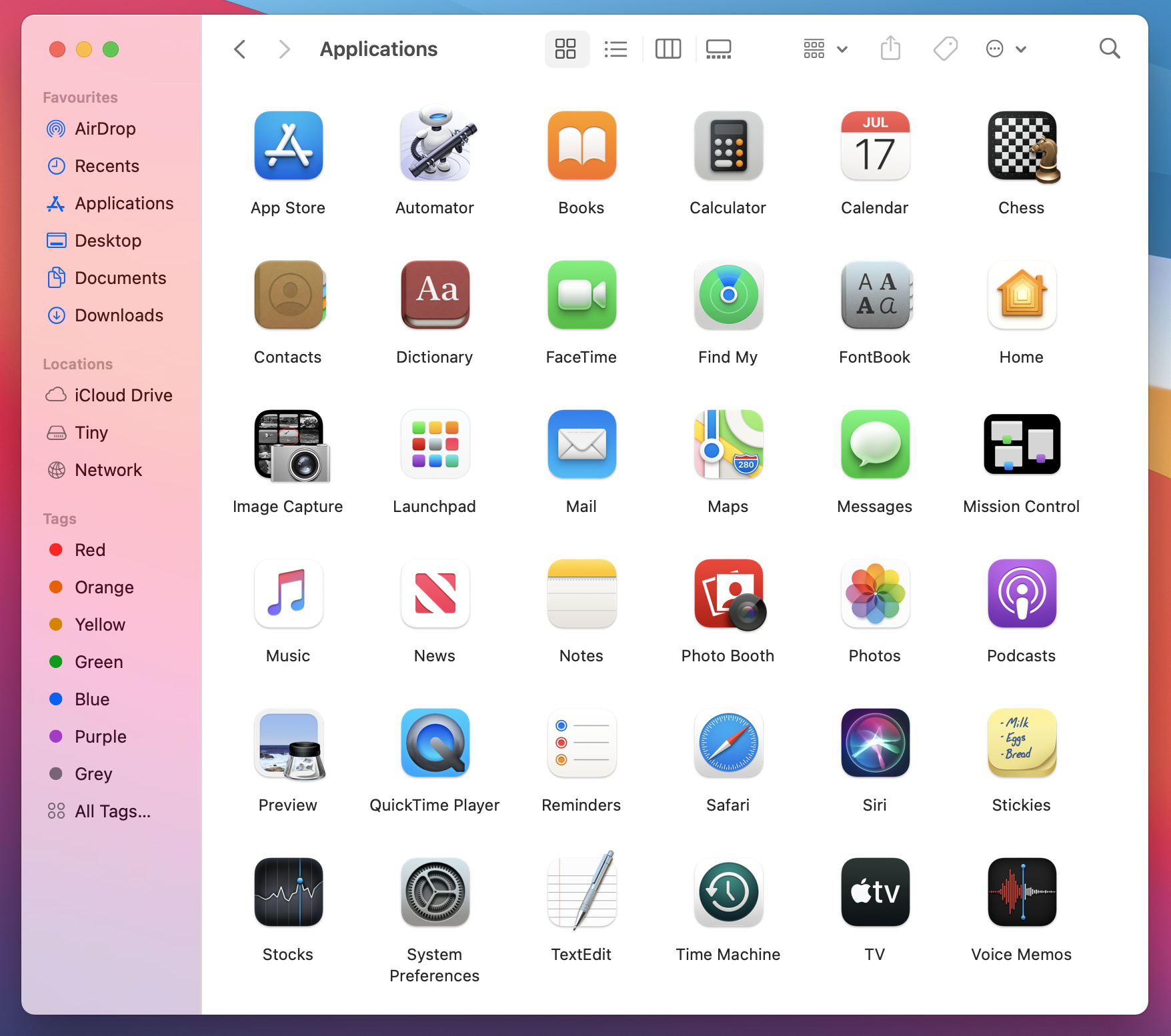The height and width of the screenshot is (1036, 1171).
Task: Select the Time Machine app icon
Action: click(x=728, y=892)
